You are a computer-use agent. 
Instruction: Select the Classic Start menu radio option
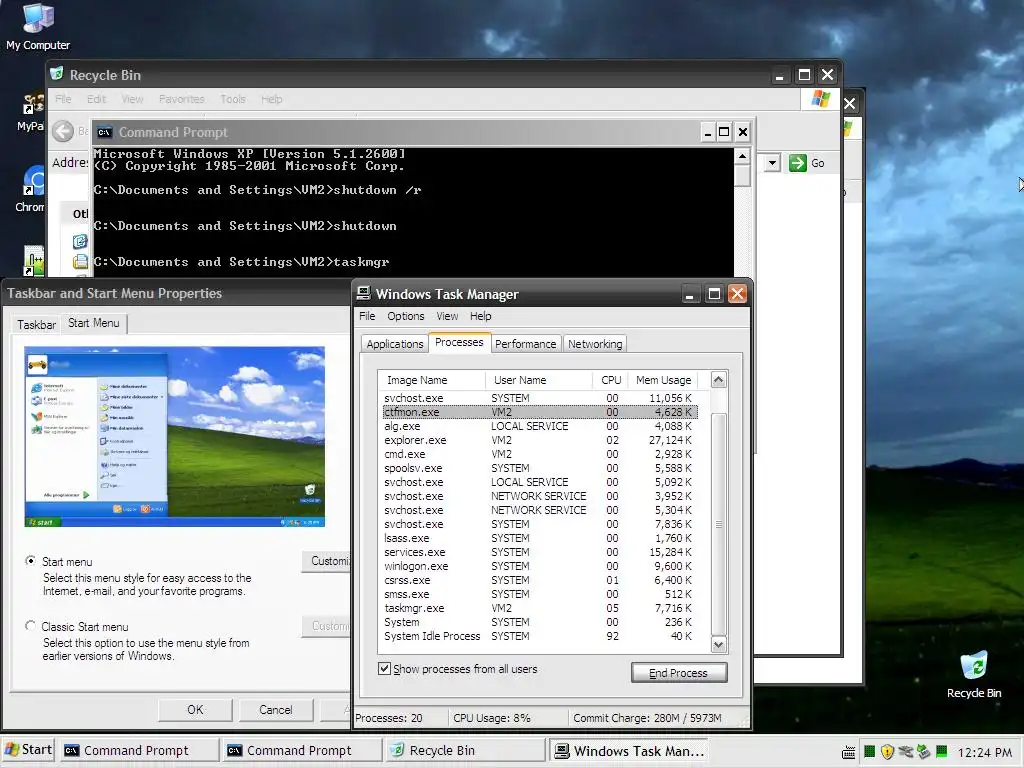point(31,626)
